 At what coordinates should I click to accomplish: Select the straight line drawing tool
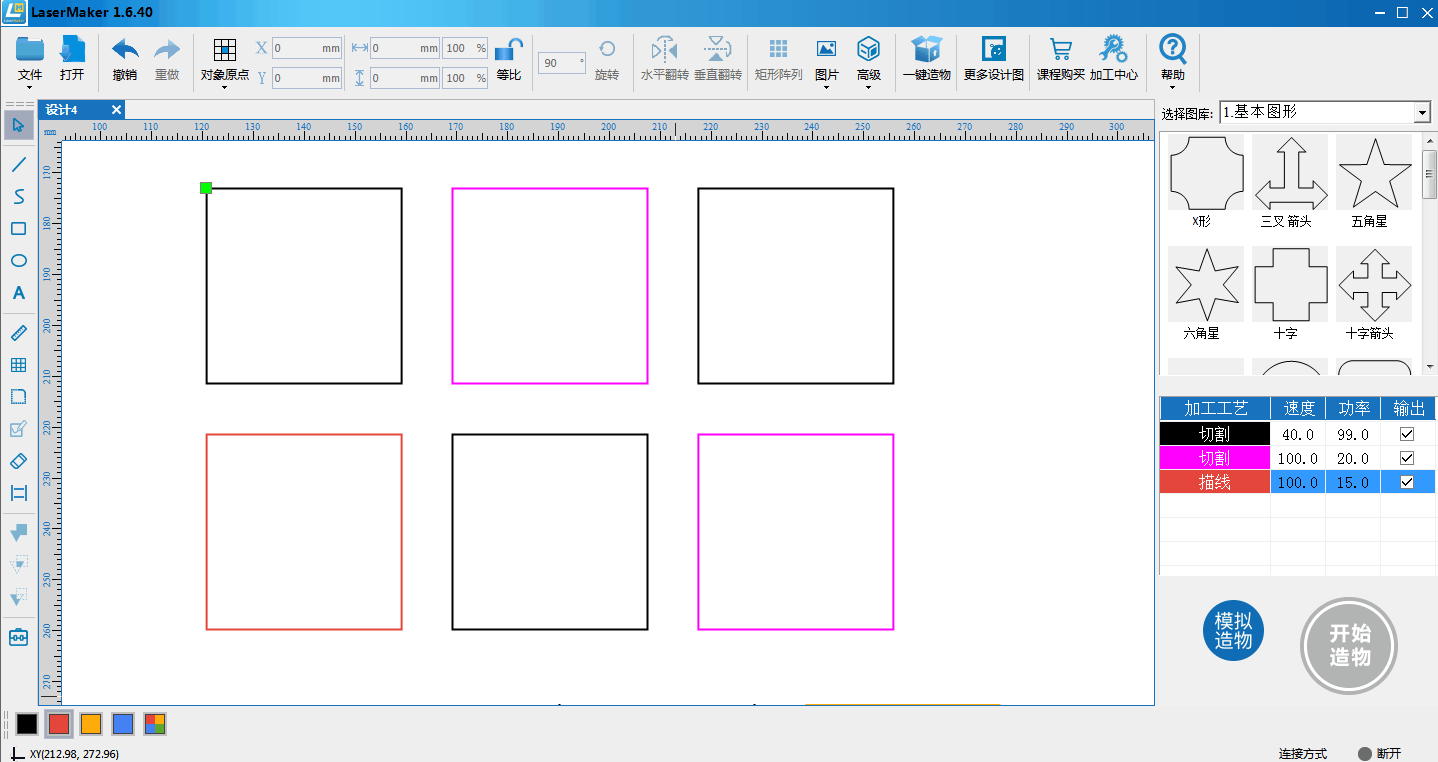(18, 164)
